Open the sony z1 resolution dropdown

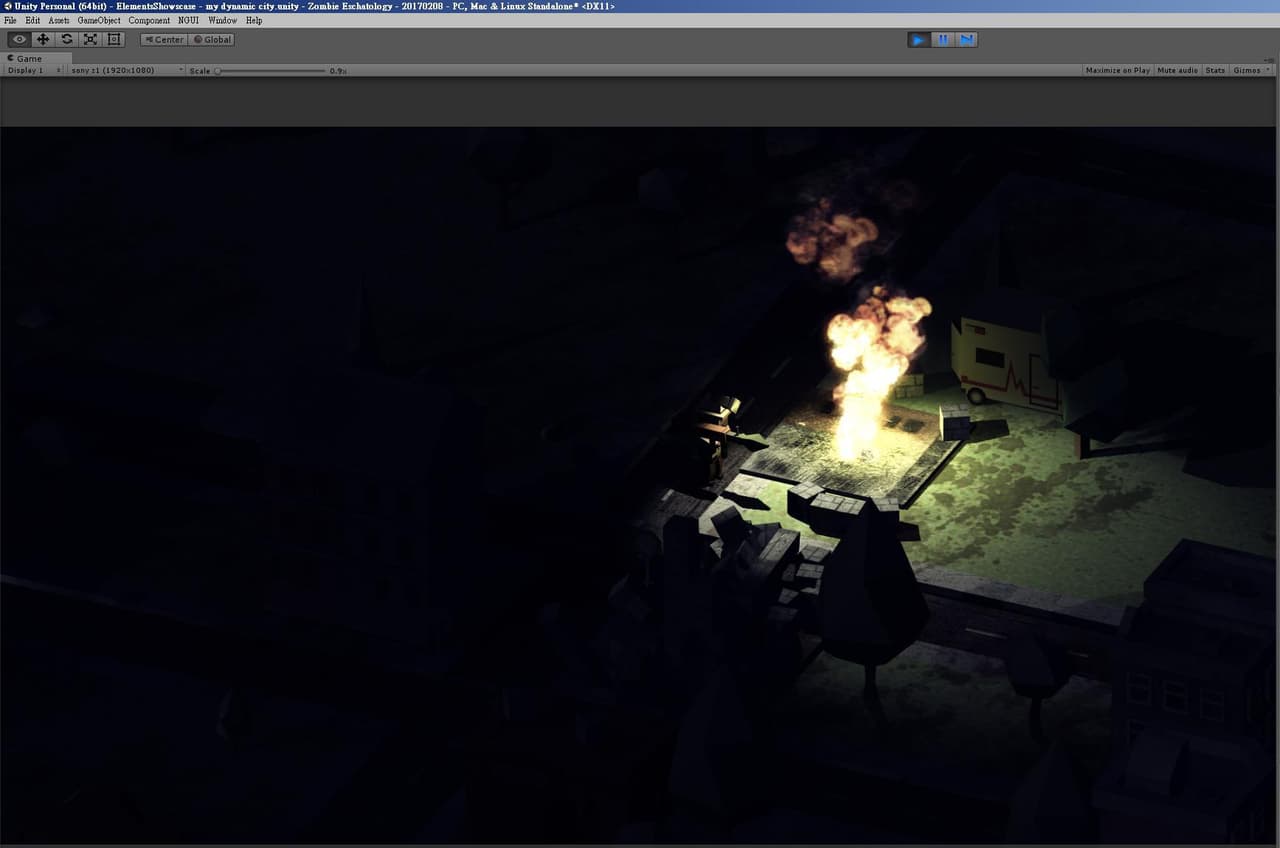tap(127, 70)
